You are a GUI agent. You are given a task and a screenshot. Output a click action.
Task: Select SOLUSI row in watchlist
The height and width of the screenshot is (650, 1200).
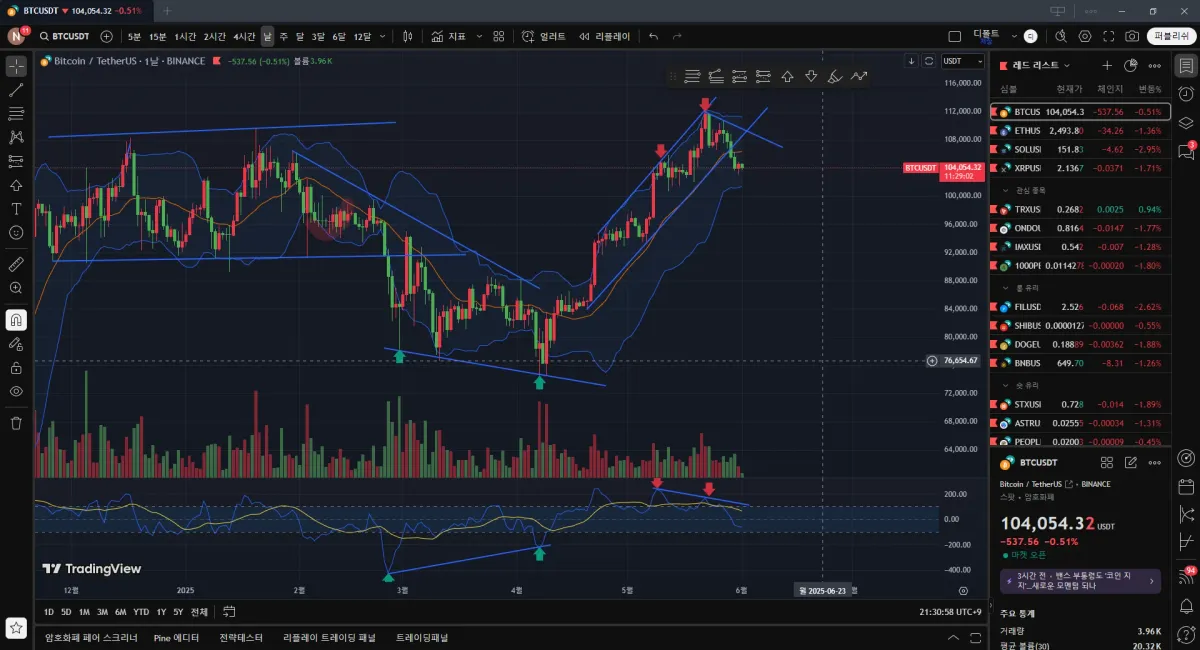coord(1080,149)
